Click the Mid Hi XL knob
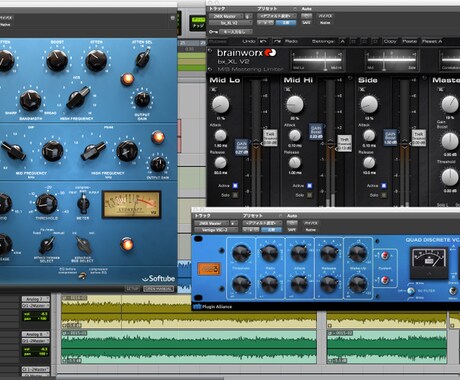The image size is (460, 380). 295,104
